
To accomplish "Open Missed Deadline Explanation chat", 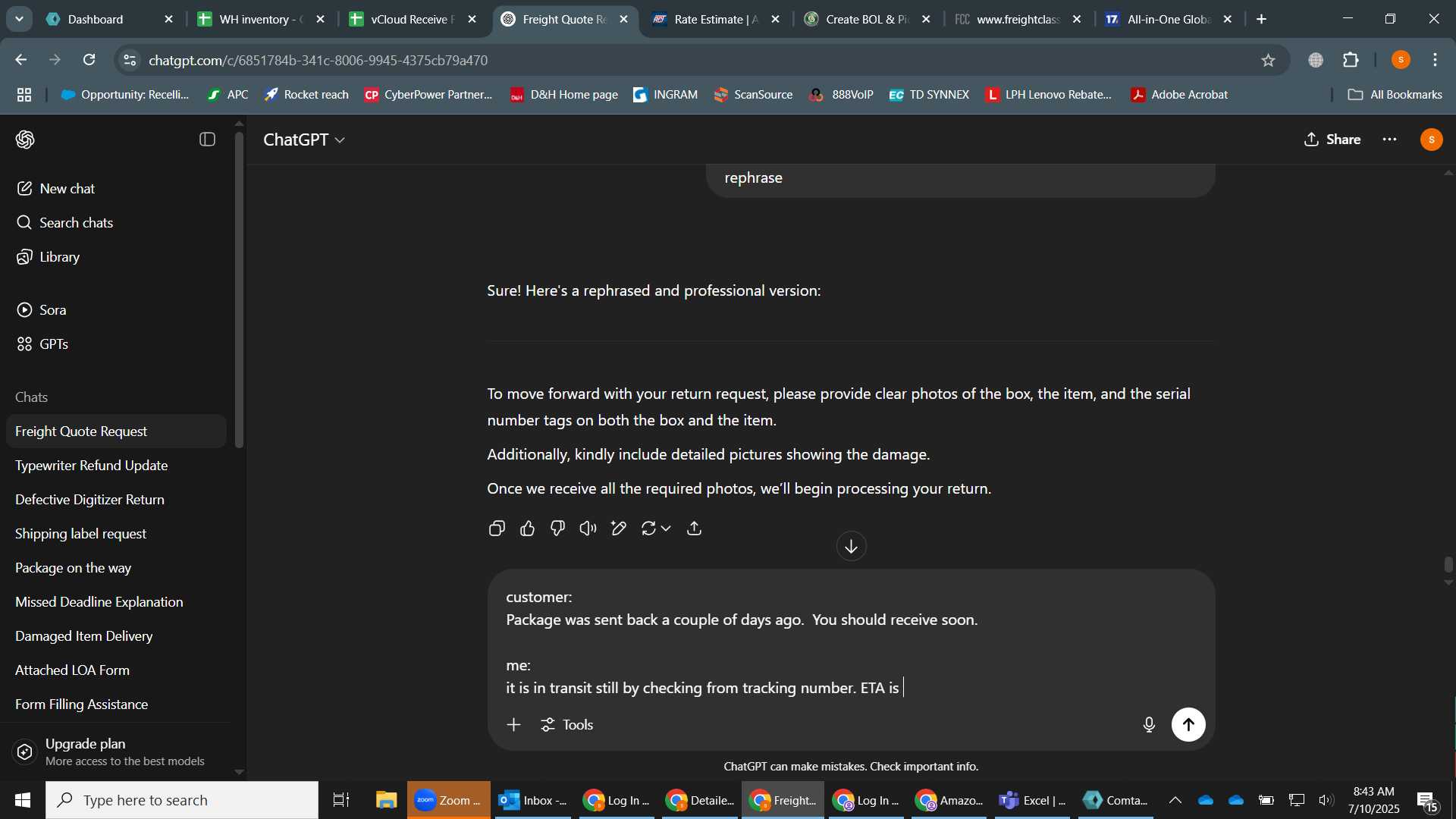I will [117, 601].
